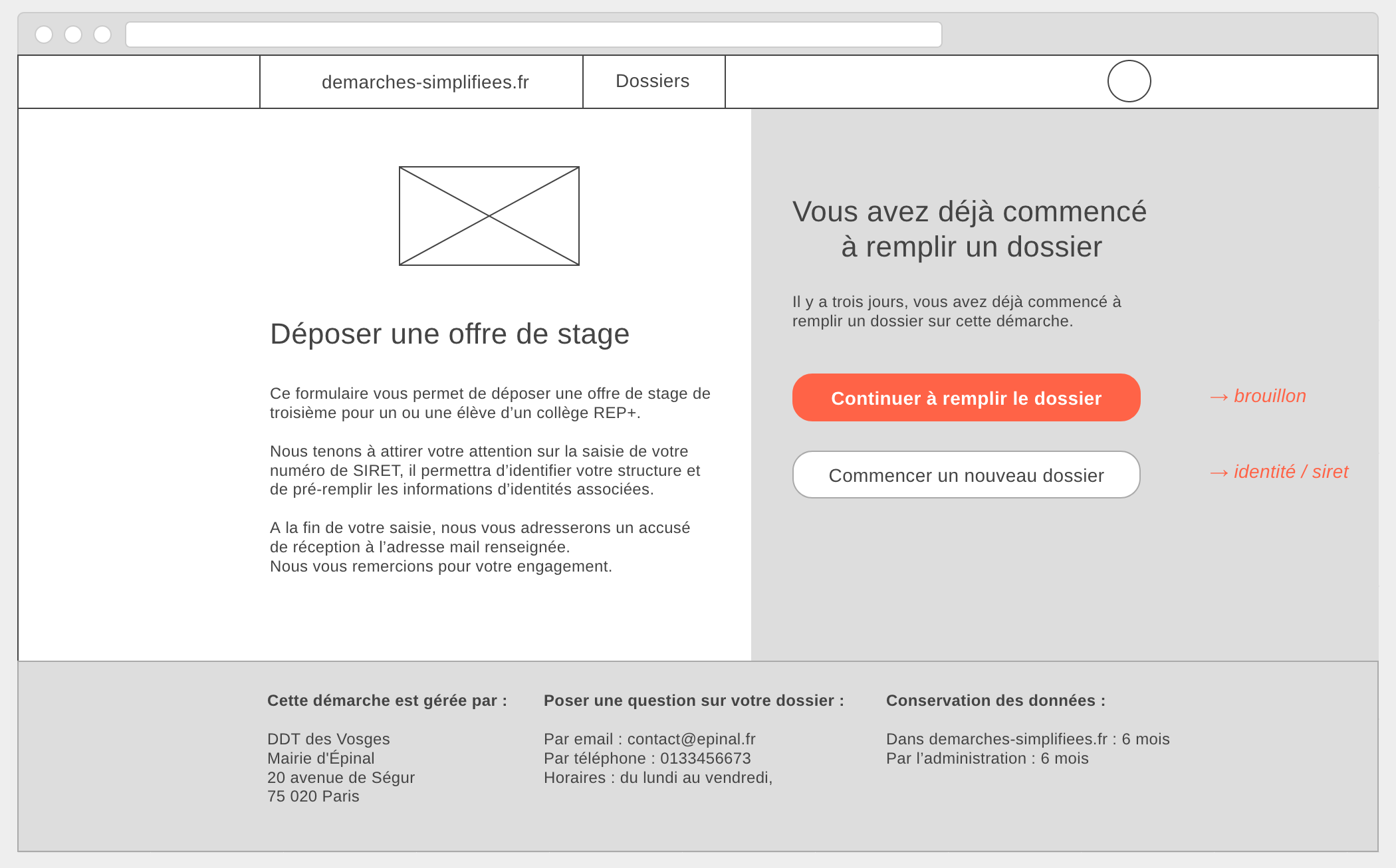Screen dimensions: 1396x868
Task: Click the circular user avatar icon
Action: [x=1128, y=81]
